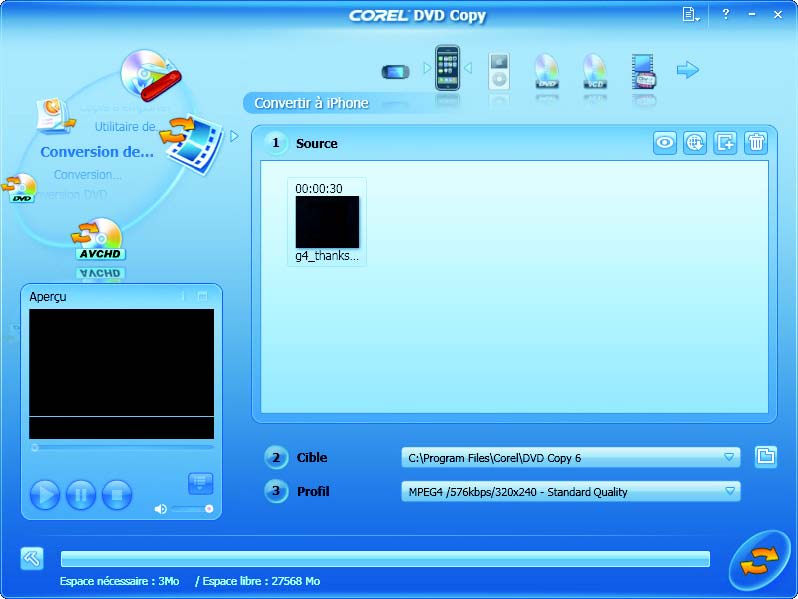This screenshot has width=798, height=599.
Task: Select the iPhone device conversion icon
Action: [x=447, y=68]
